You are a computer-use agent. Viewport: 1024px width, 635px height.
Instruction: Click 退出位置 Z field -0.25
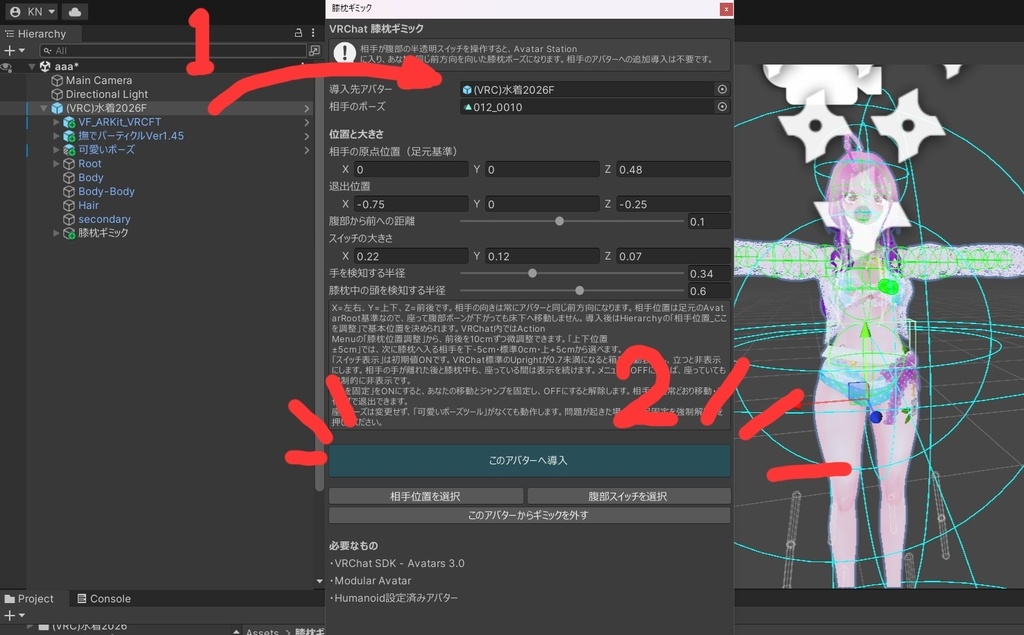(673, 204)
